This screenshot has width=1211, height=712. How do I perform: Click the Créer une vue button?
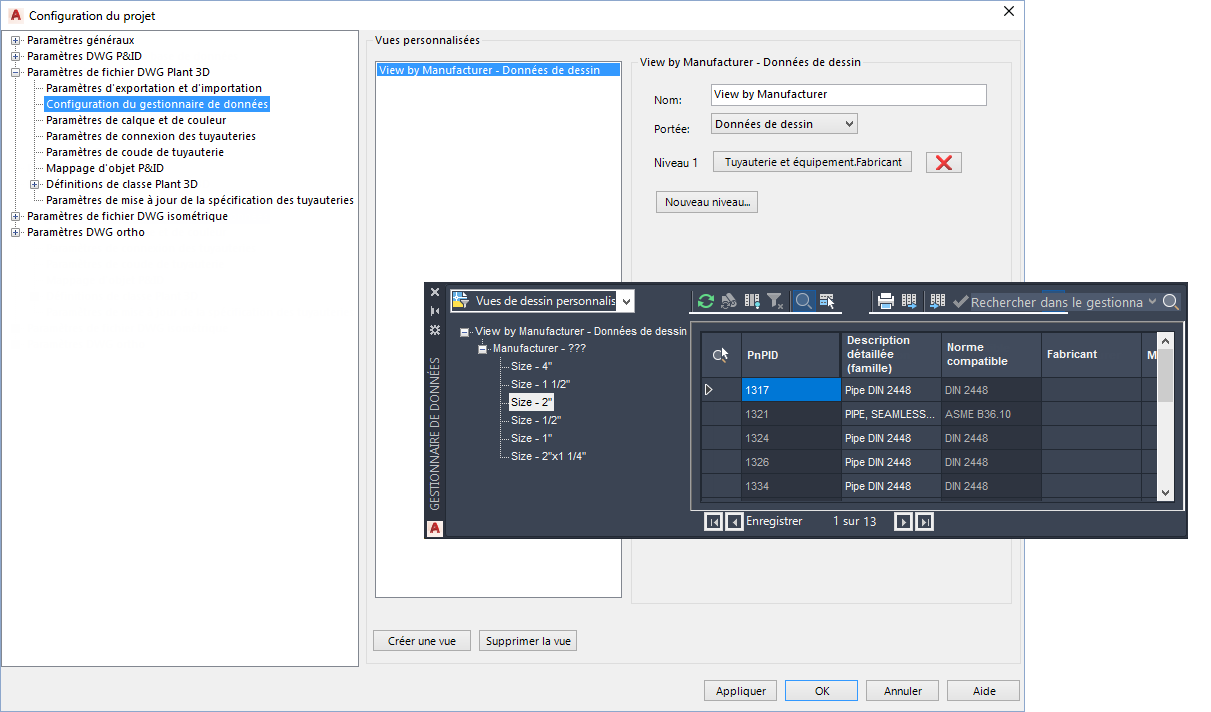tap(422, 641)
